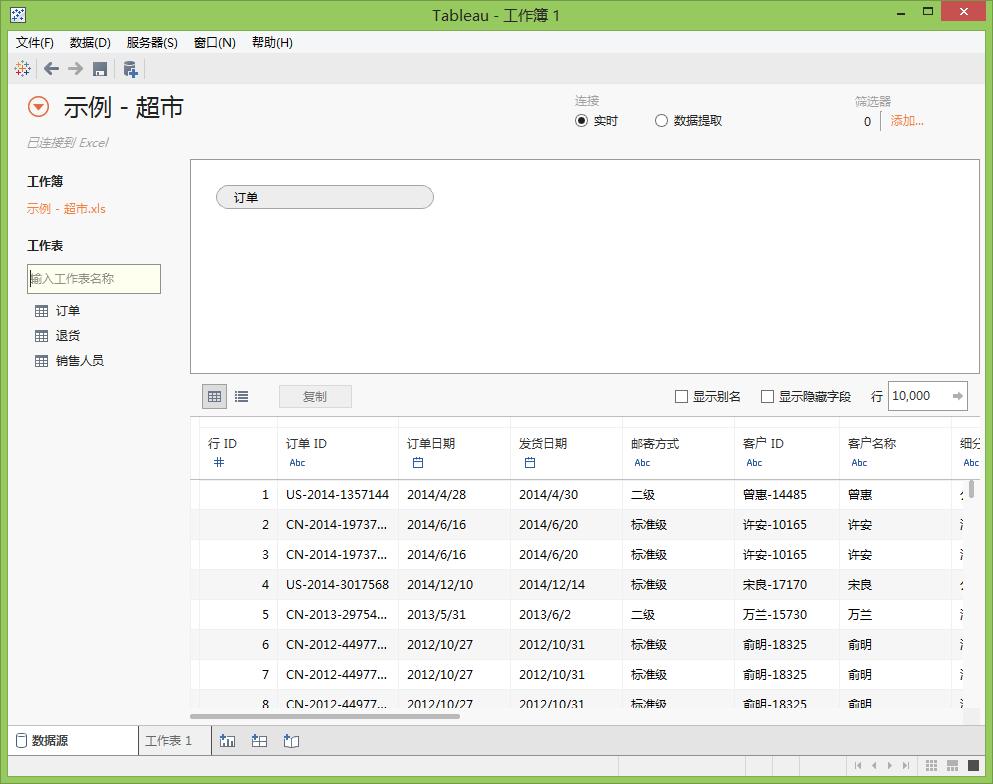Change data type of 客户名称 column
This screenshot has height=784, width=993.
(859, 463)
